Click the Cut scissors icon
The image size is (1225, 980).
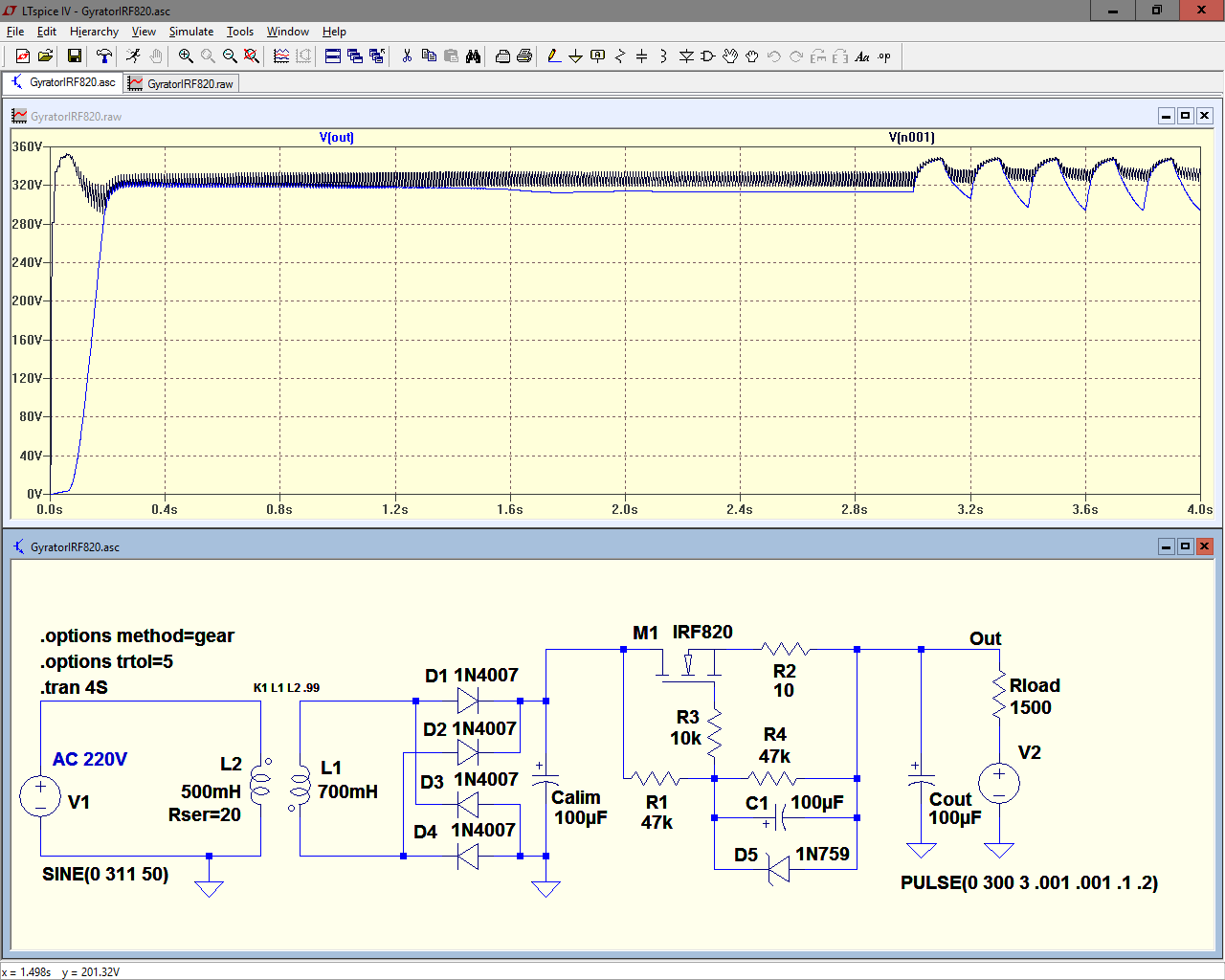[x=407, y=56]
